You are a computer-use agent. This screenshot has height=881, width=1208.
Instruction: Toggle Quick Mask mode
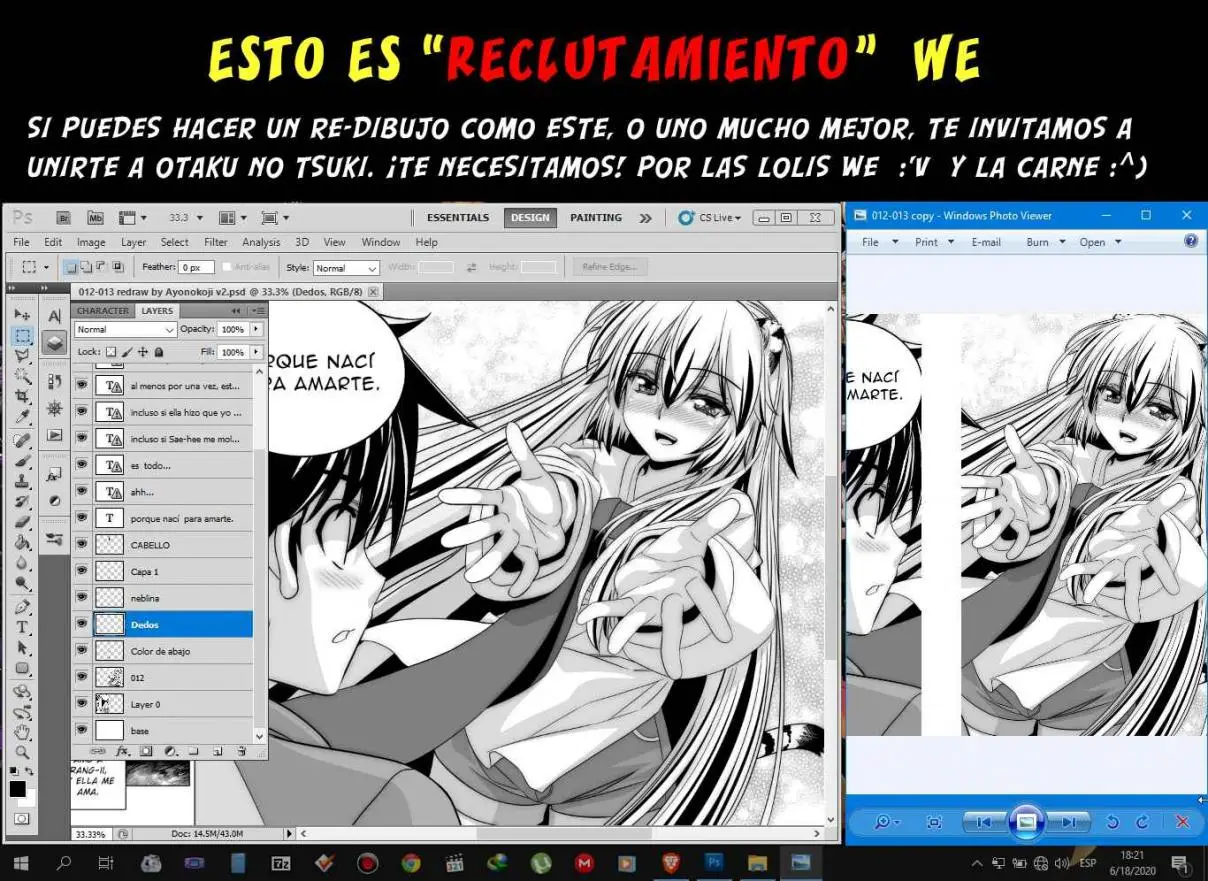22,818
